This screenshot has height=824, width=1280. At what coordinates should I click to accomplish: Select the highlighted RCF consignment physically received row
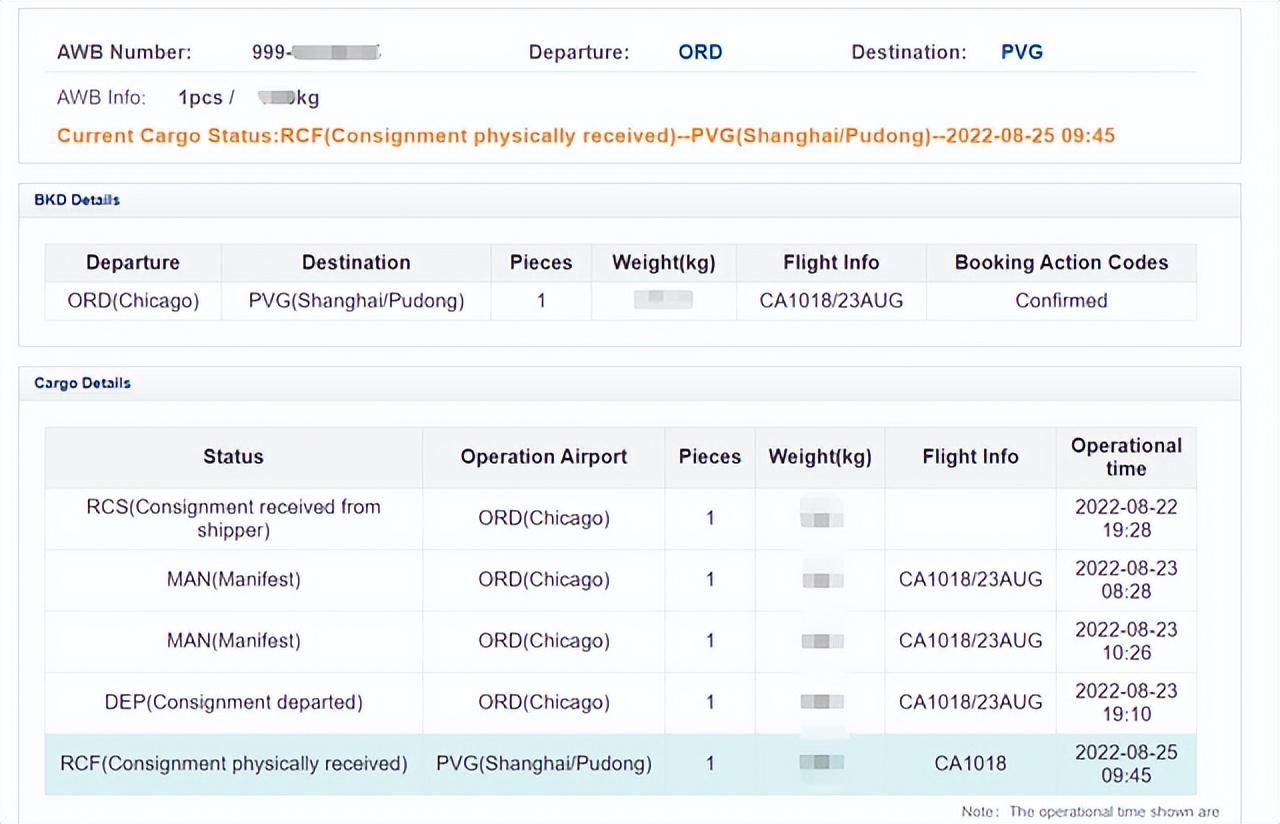(x=233, y=764)
